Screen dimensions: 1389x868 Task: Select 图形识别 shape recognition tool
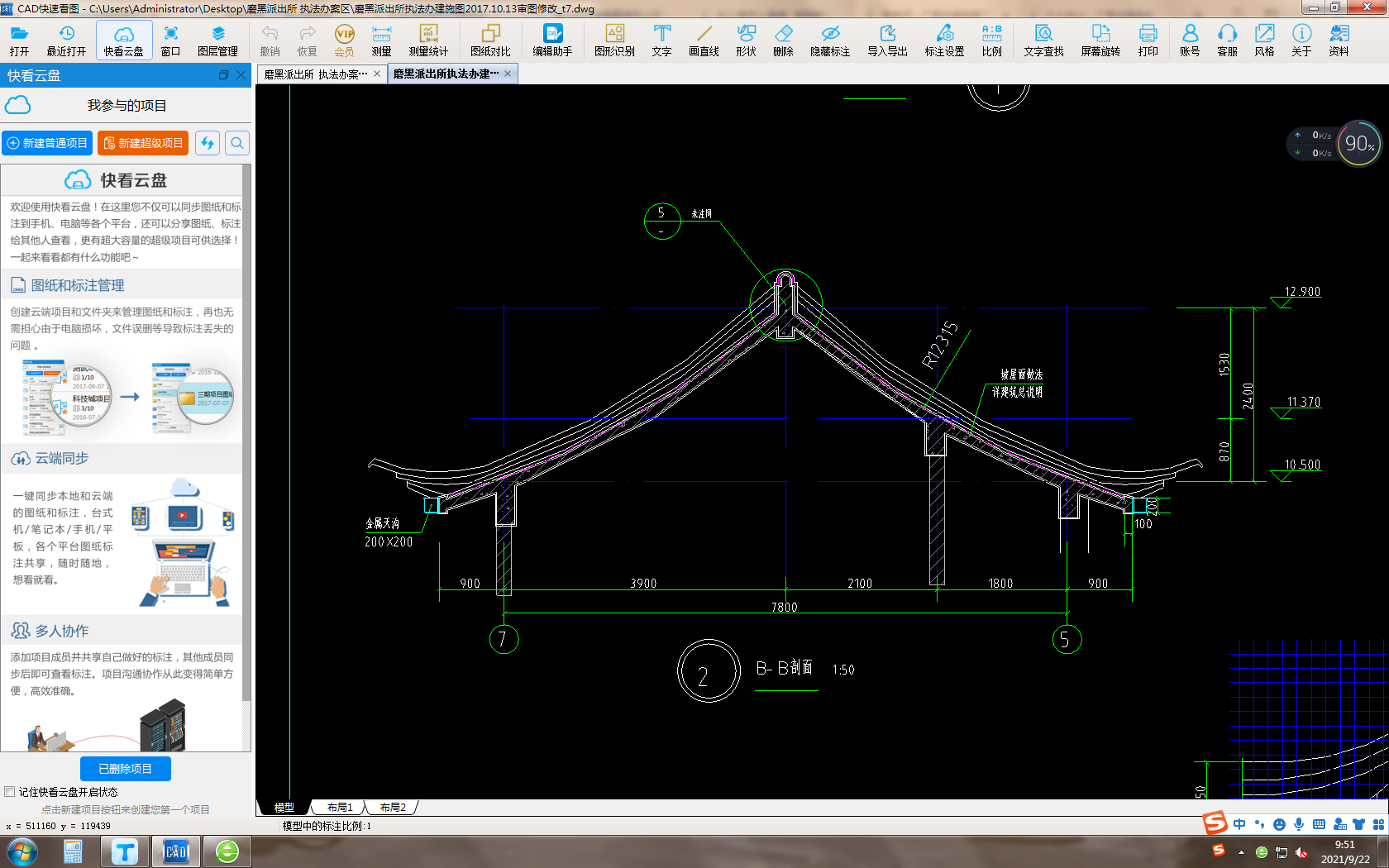click(614, 40)
